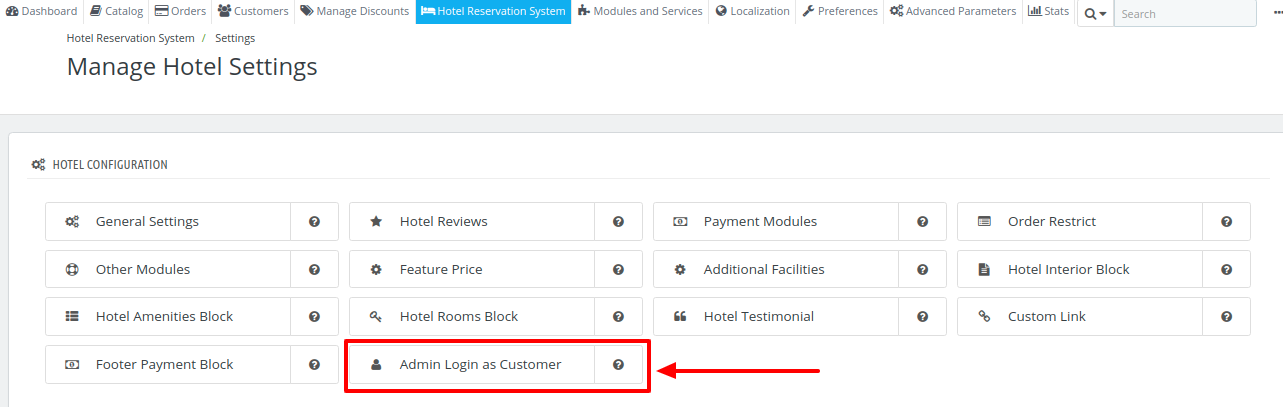Click question mark beside Payment Modules
The width and height of the screenshot is (1283, 407).
pyautogui.click(x=922, y=222)
